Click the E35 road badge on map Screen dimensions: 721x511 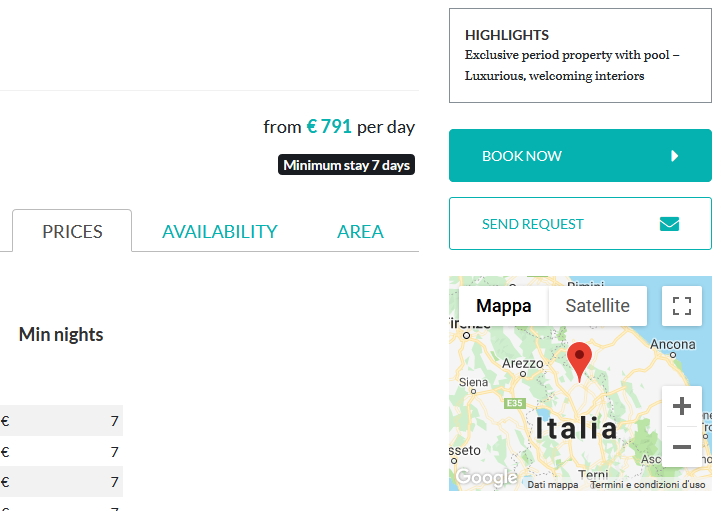(x=515, y=403)
